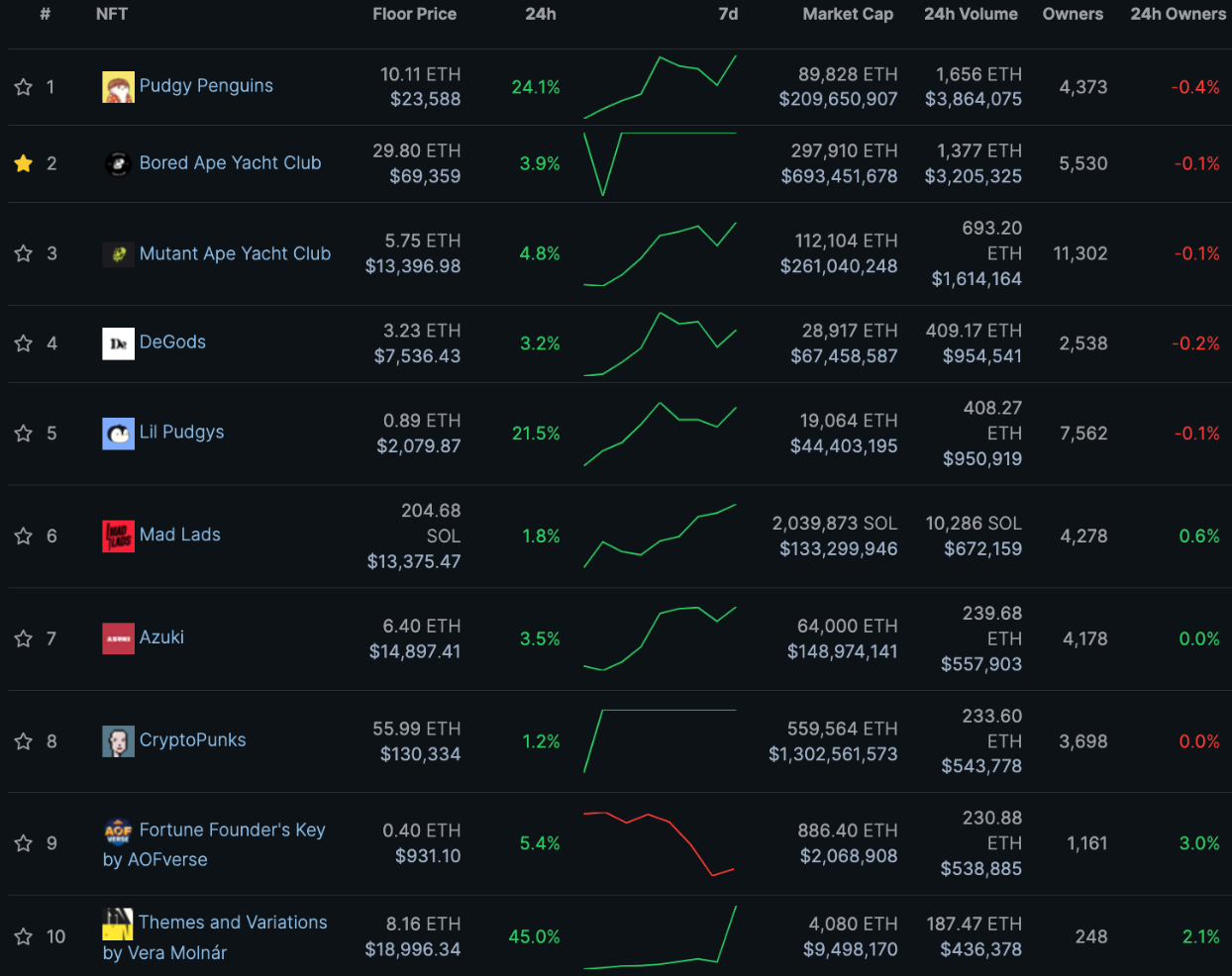Click the Themes and Variations sparkline
The width and height of the screenshot is (1232, 976).
[660, 936]
